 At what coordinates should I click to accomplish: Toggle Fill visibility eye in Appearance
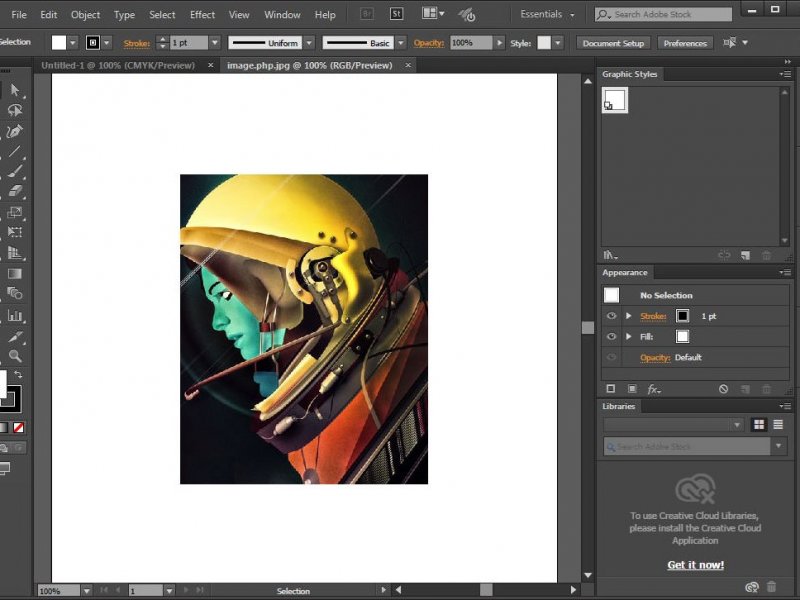pos(611,336)
